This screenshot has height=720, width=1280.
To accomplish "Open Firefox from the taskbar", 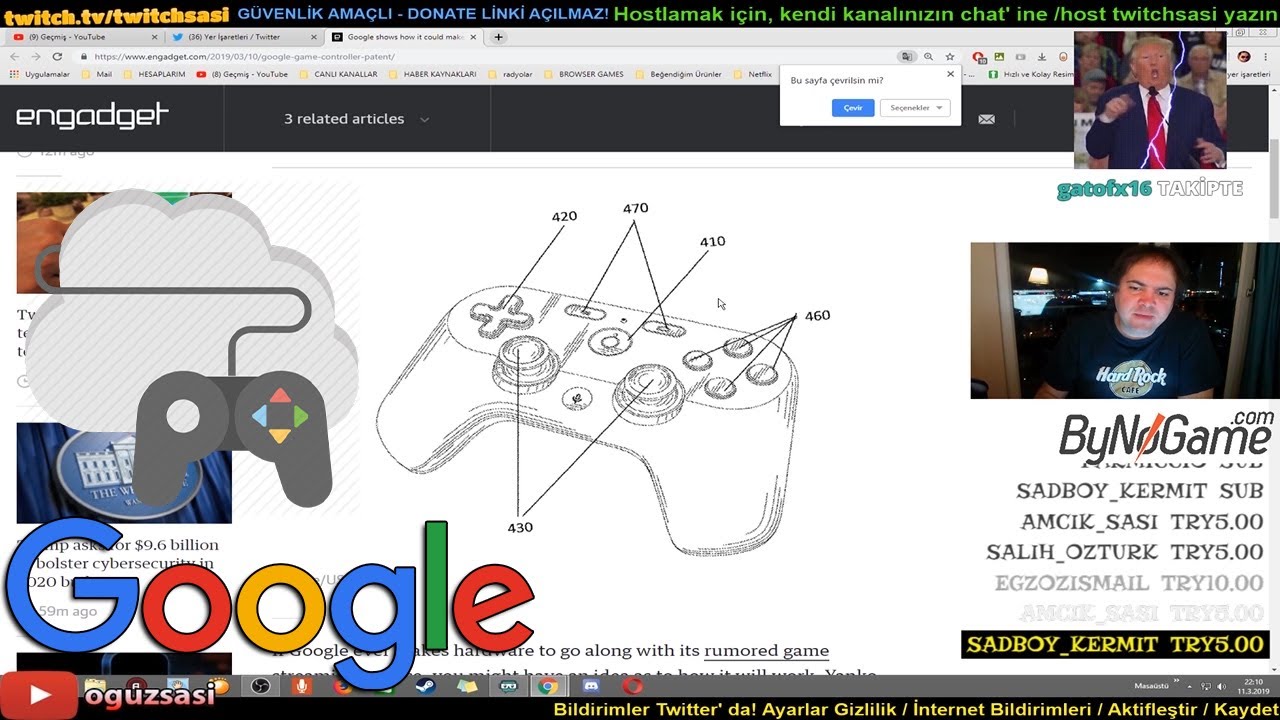I will click(x=342, y=686).
